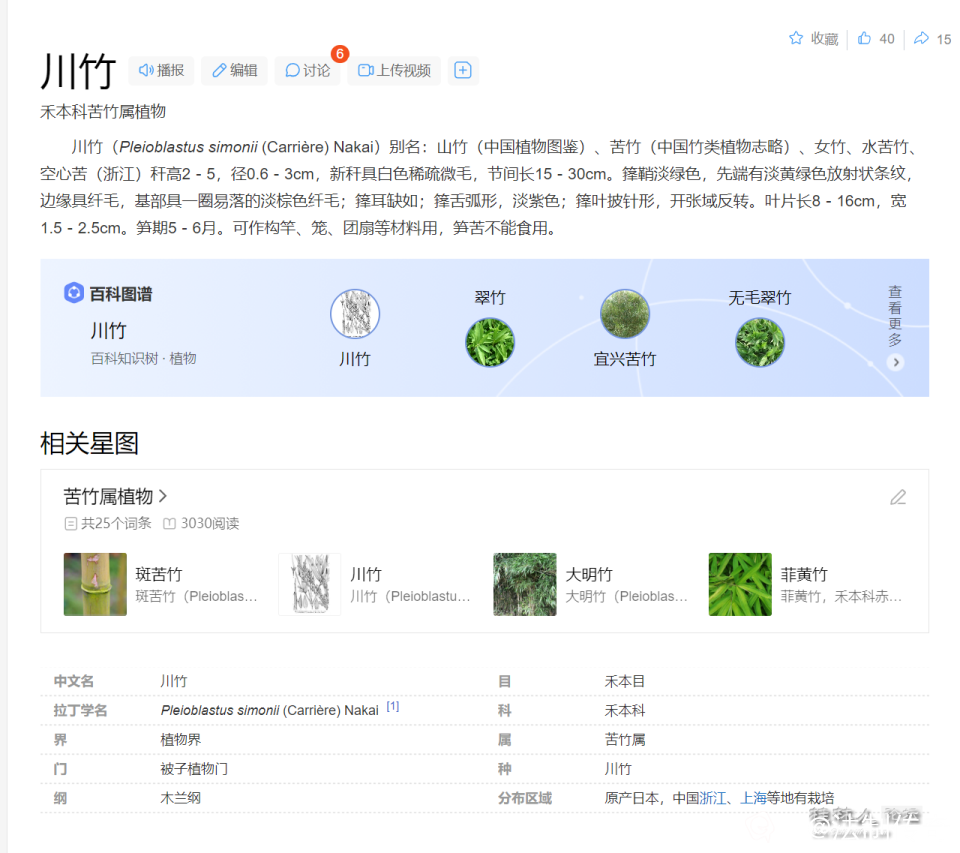Screen dimensions: 960x853
Task: Click the plus icon next to 上传视频
Action: coord(462,70)
